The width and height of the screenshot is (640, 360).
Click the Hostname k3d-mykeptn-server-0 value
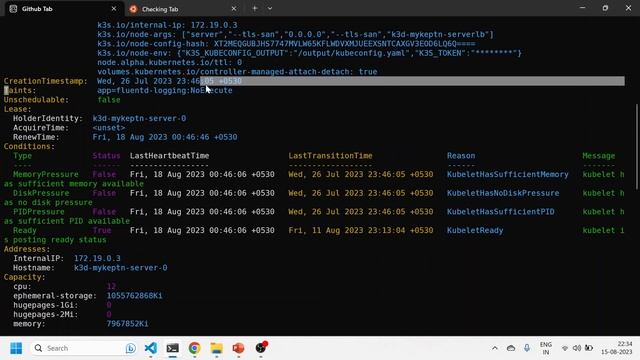tap(120, 268)
